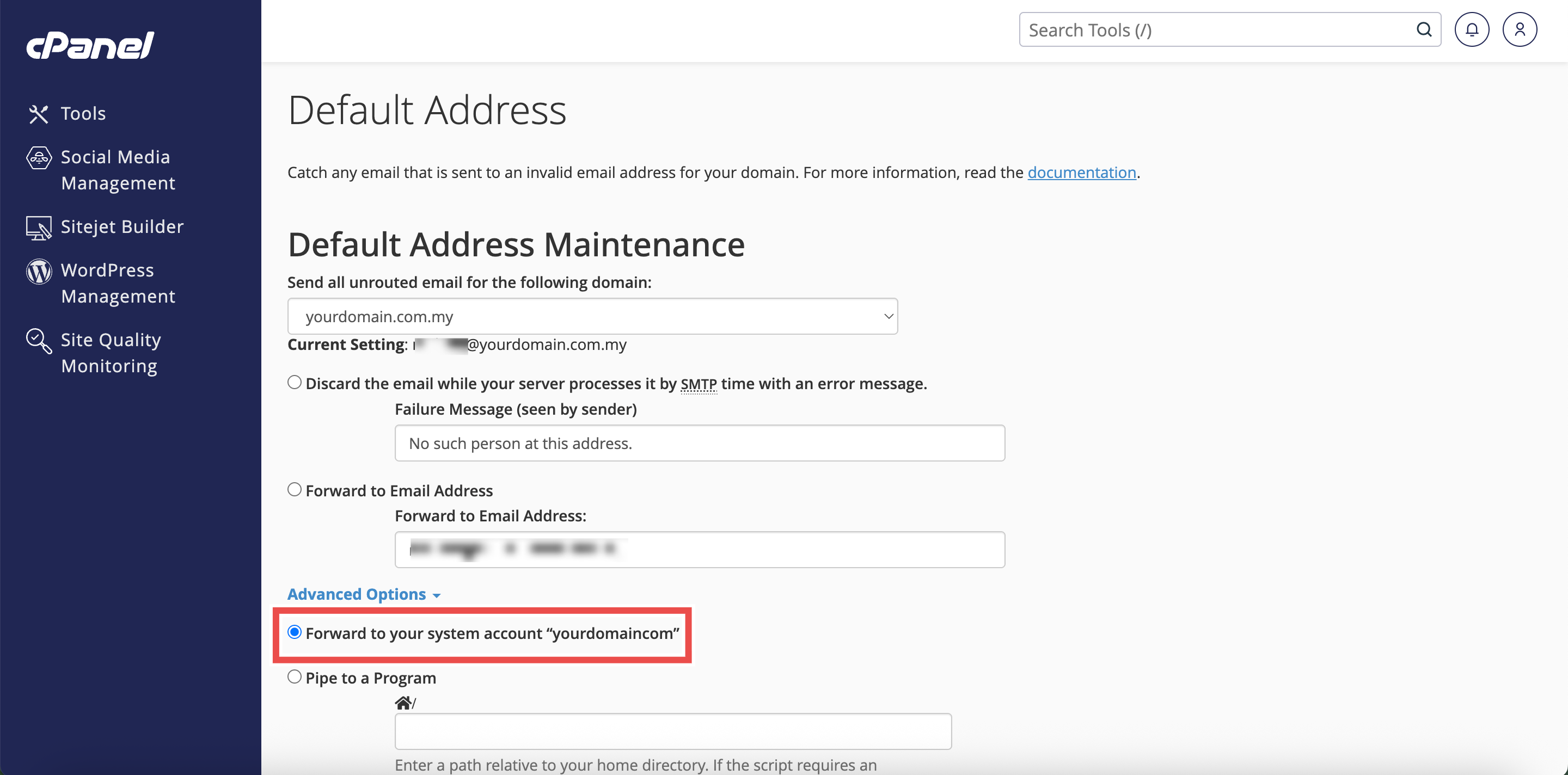Click the user account profile icon
1568x775 pixels.
(1520, 29)
